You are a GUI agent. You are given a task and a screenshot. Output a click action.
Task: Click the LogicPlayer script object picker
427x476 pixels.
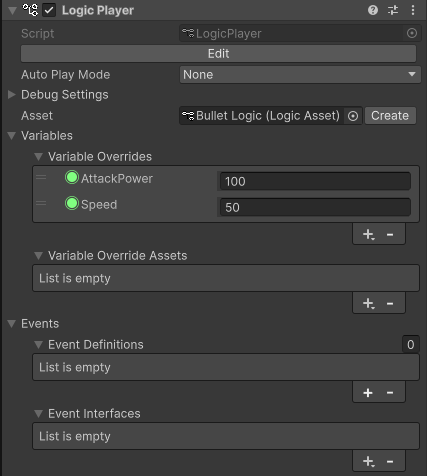(412, 33)
